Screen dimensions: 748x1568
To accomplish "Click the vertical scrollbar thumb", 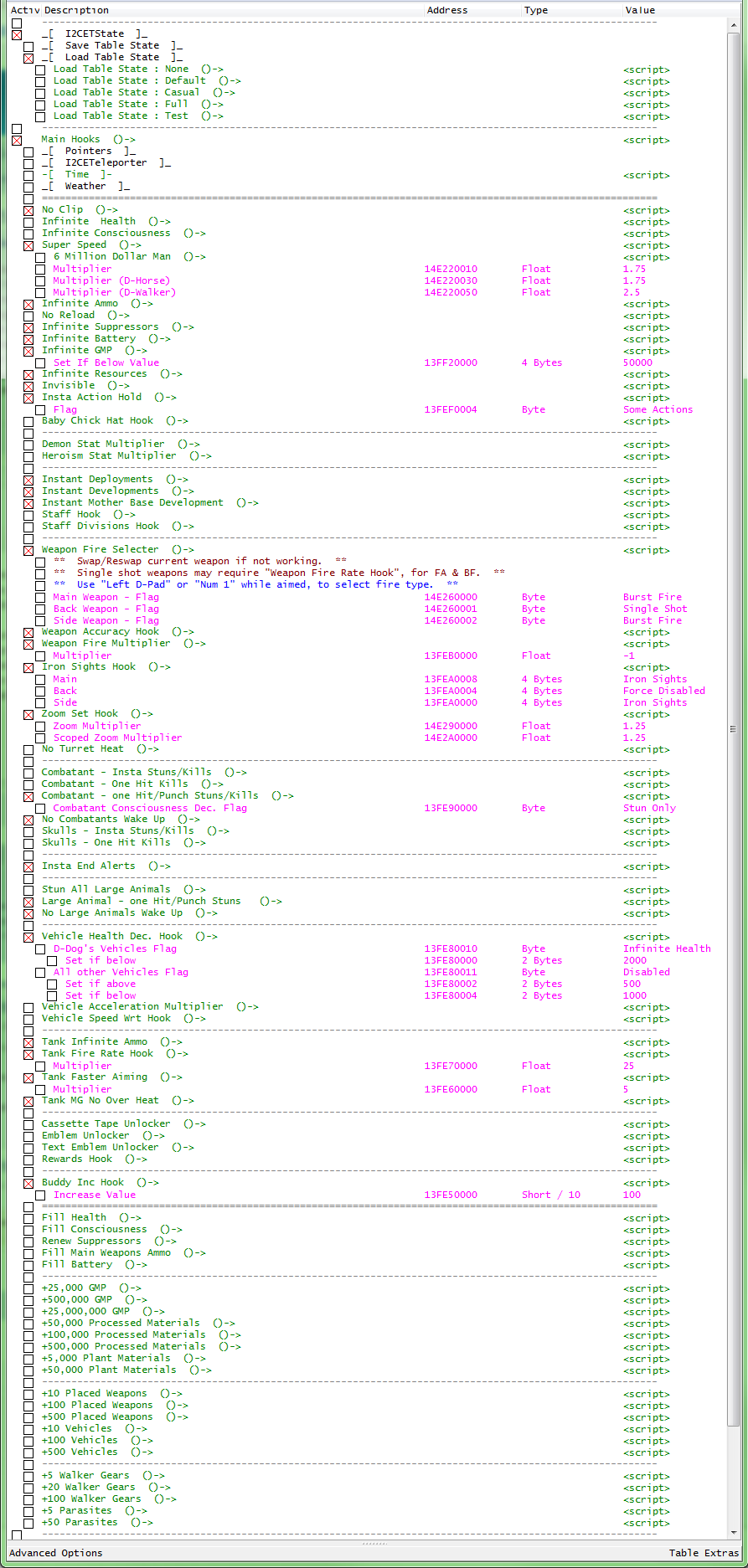I will coord(734,728).
